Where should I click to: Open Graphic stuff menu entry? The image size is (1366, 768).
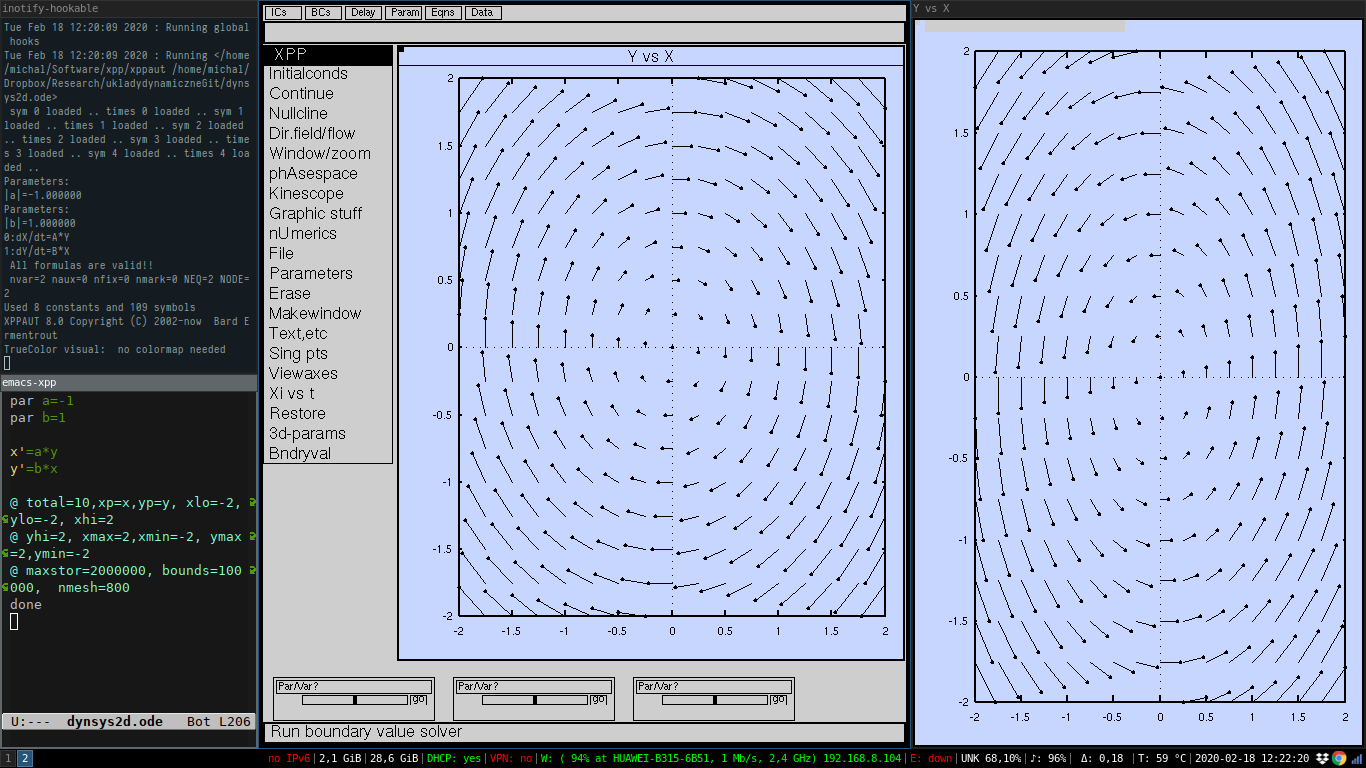(x=328, y=214)
